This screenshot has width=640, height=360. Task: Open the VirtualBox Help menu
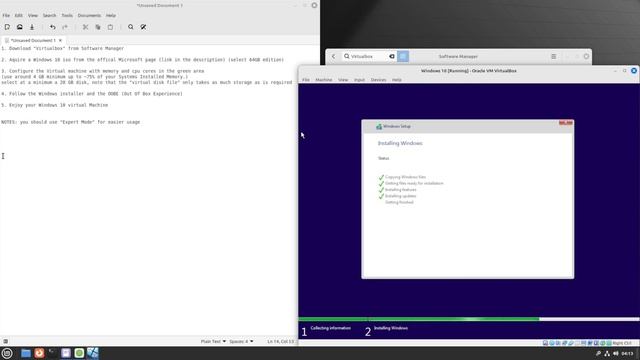[397, 80]
